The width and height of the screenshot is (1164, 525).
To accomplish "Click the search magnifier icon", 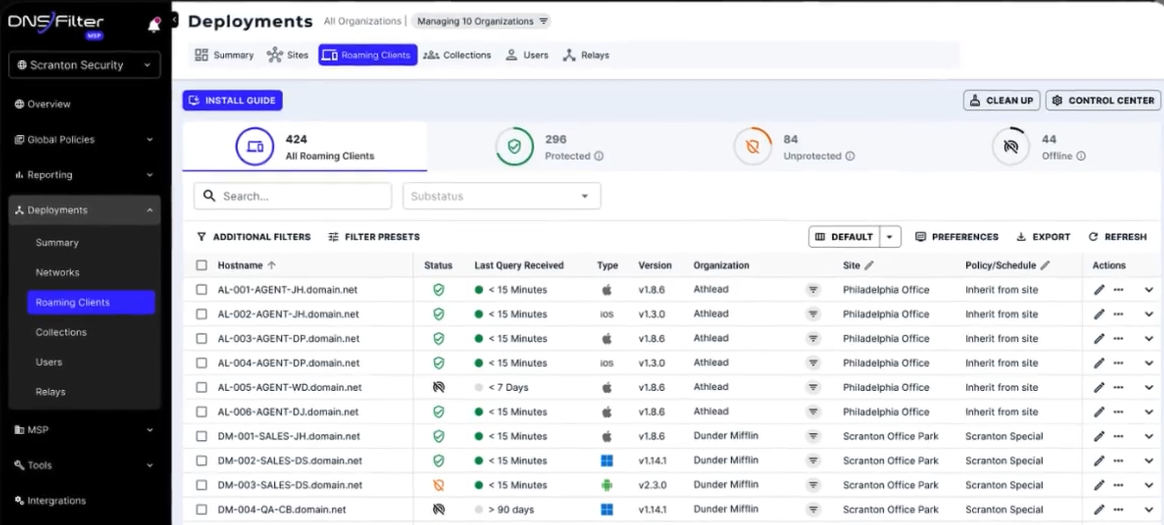I will pyautogui.click(x=209, y=196).
